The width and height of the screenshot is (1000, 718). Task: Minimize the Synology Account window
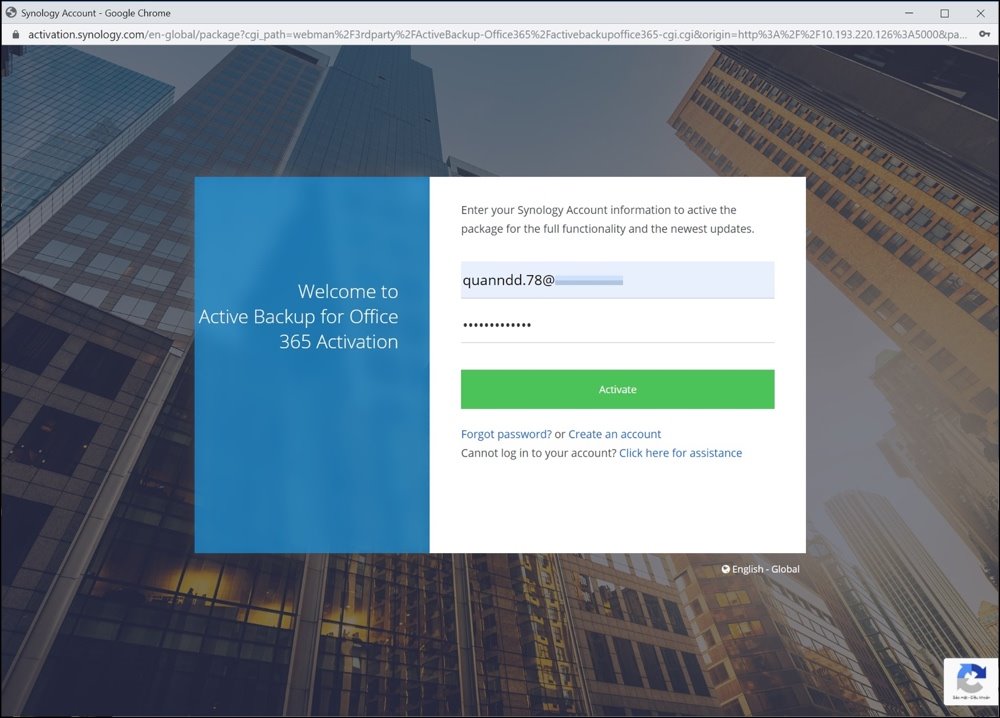(908, 13)
